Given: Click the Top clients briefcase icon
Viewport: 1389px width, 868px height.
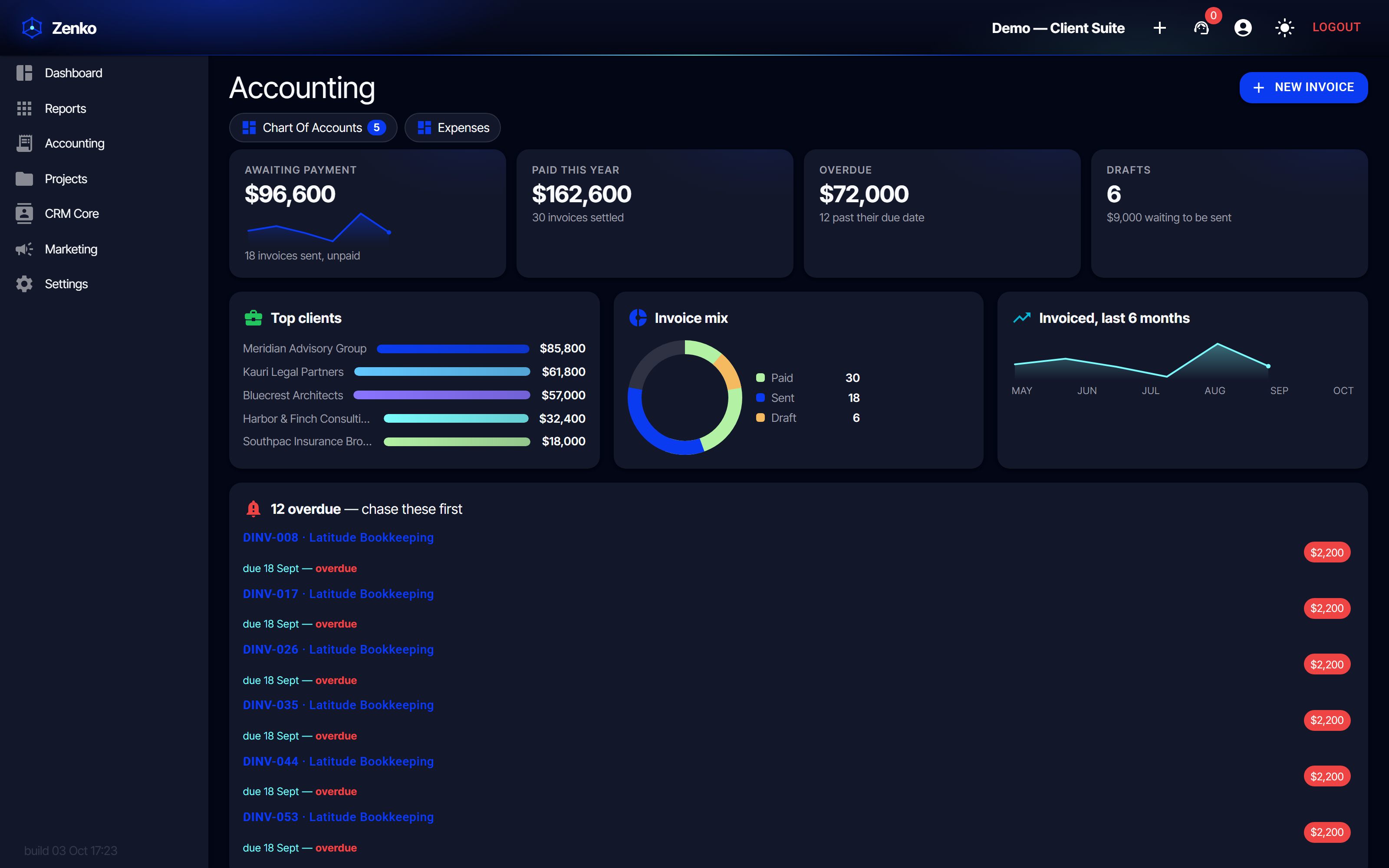Looking at the screenshot, I should pyautogui.click(x=253, y=318).
